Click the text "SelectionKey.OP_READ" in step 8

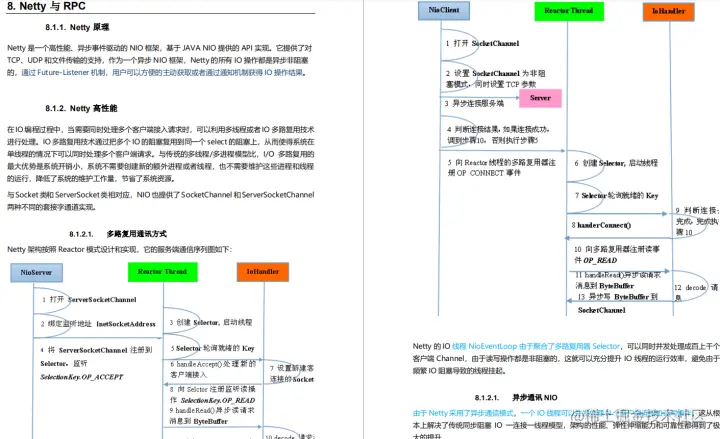pos(218,400)
